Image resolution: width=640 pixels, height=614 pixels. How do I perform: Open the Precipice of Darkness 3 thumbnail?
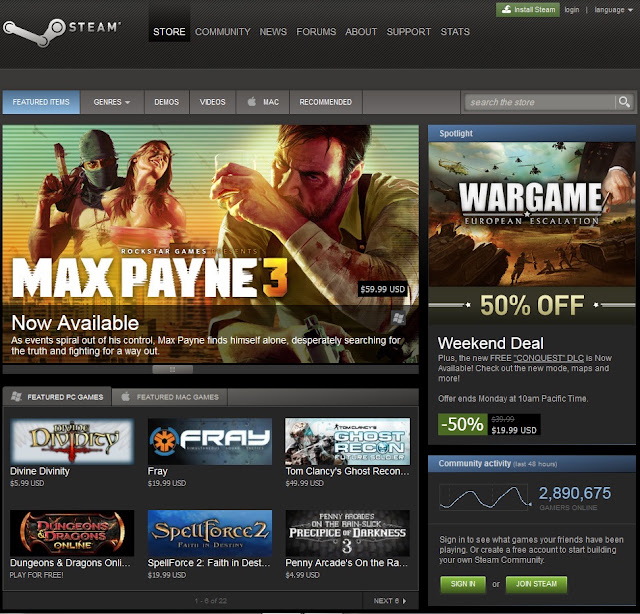coord(348,533)
